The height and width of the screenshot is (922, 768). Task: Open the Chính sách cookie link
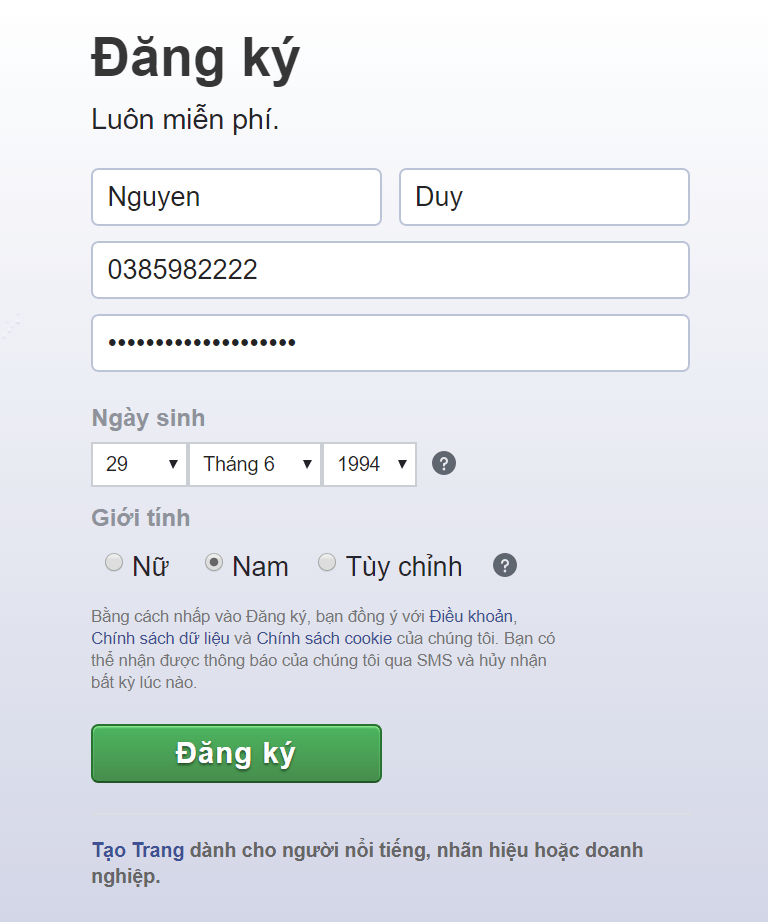[324, 639]
